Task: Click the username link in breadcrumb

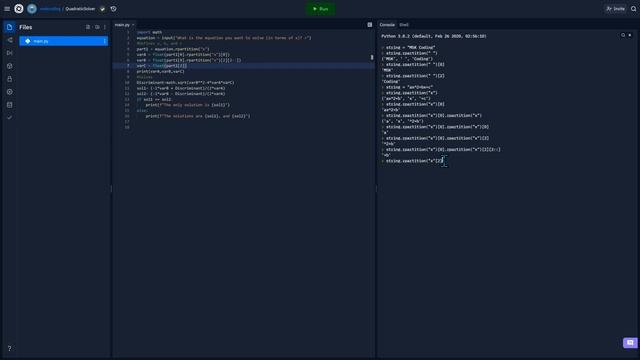Action: (50, 9)
